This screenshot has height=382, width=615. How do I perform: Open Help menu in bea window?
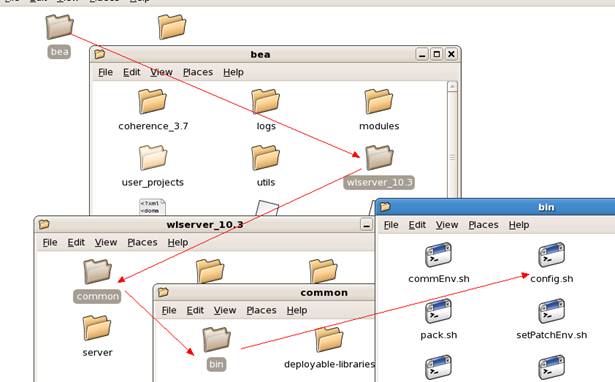(x=233, y=72)
